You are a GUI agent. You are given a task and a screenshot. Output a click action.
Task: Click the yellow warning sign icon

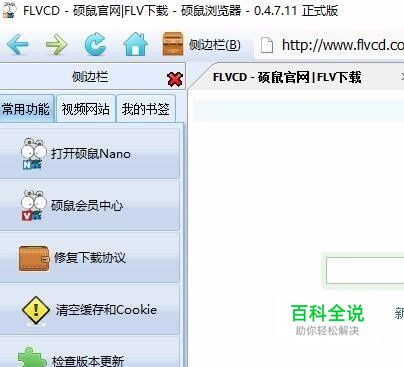[36, 310]
